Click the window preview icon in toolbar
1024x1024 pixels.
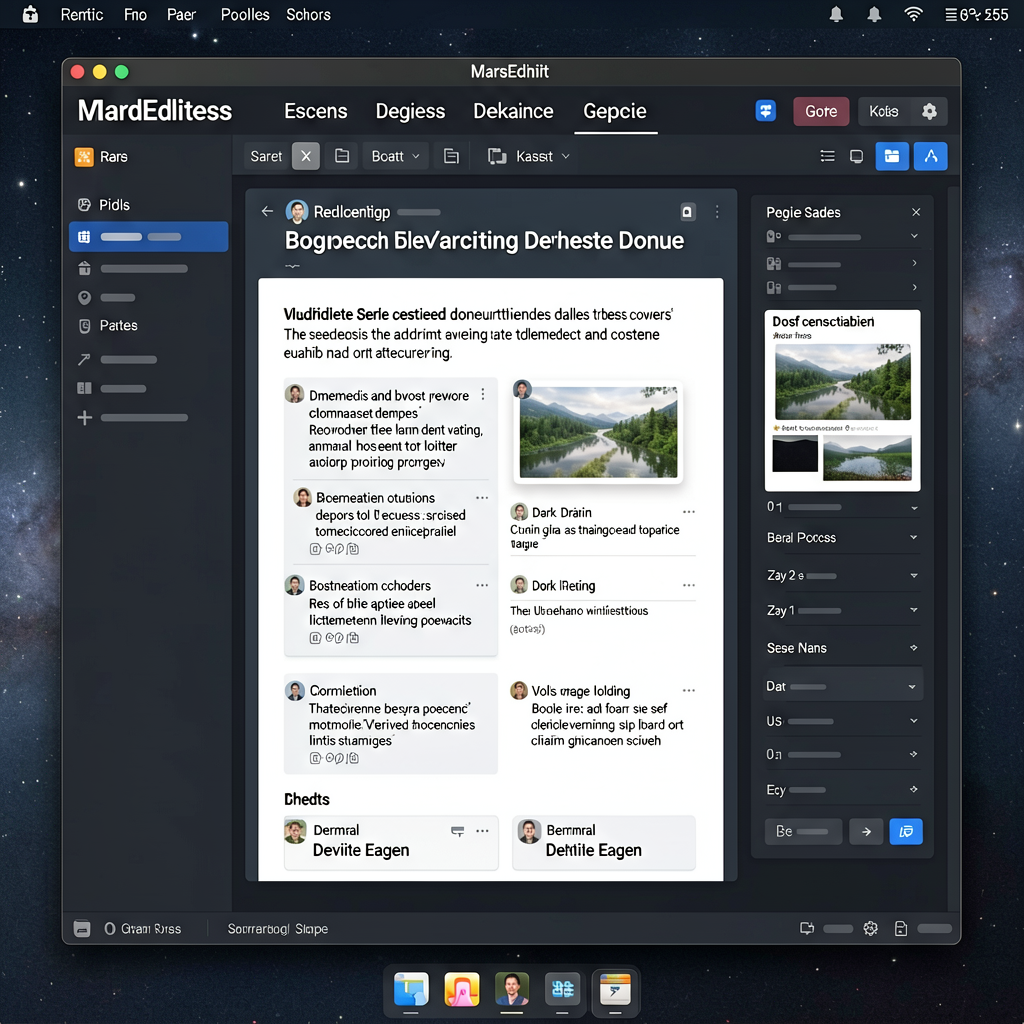pos(856,156)
